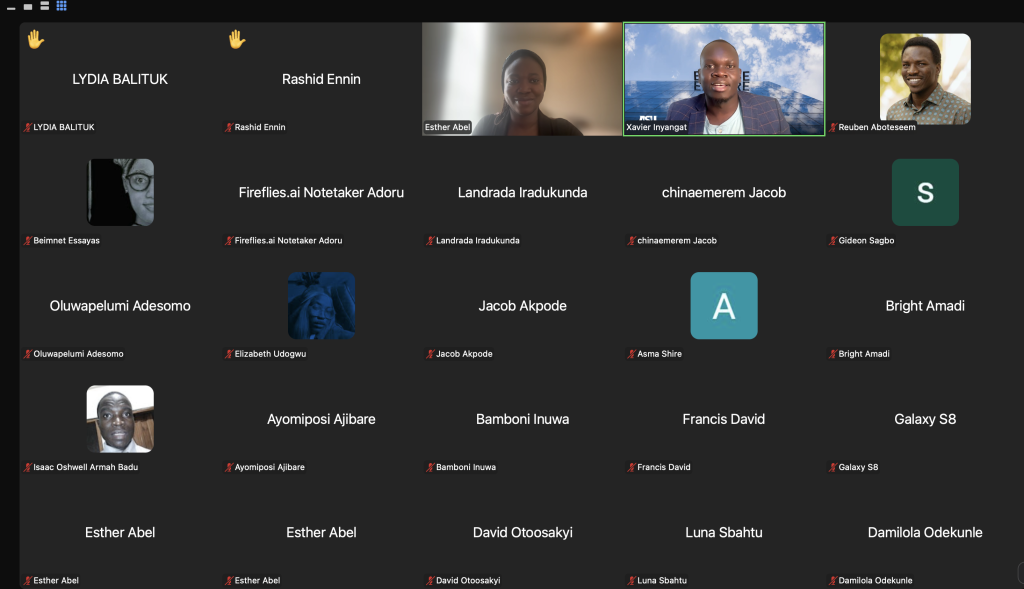The width and height of the screenshot is (1024, 589).
Task: Click Reuben Aboteseem's muted microphone icon
Action: (x=833, y=127)
